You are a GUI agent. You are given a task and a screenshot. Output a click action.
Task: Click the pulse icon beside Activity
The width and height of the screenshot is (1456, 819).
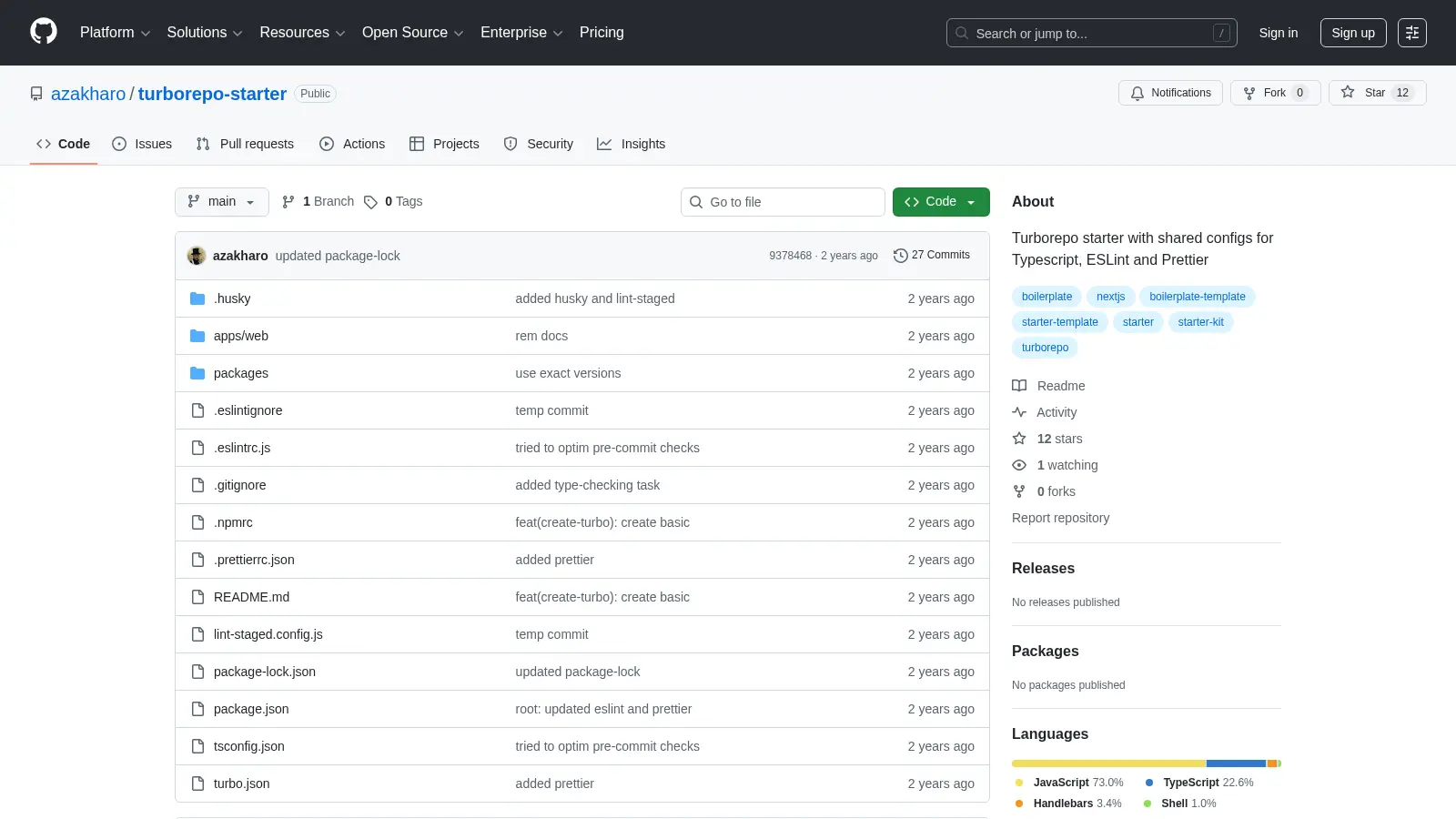(x=1019, y=412)
